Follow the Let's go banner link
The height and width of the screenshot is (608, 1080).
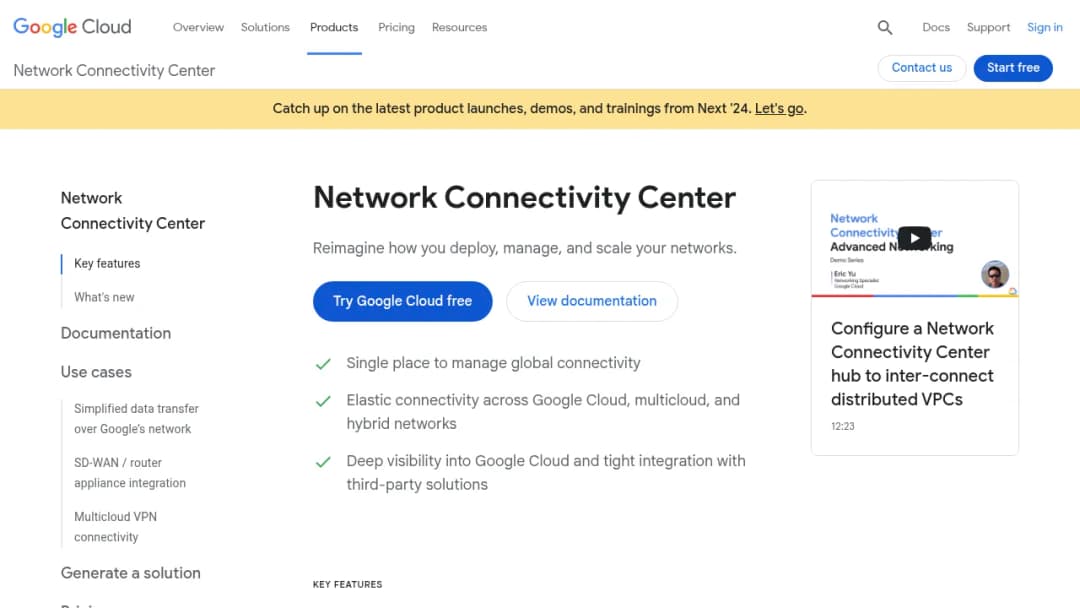[x=779, y=109]
